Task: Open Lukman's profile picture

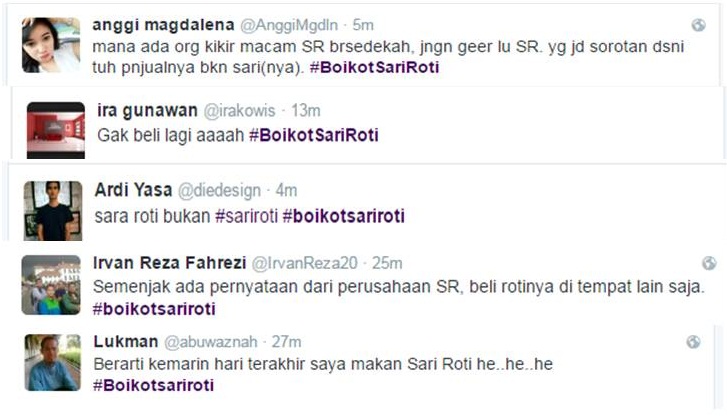Action: (x=53, y=362)
